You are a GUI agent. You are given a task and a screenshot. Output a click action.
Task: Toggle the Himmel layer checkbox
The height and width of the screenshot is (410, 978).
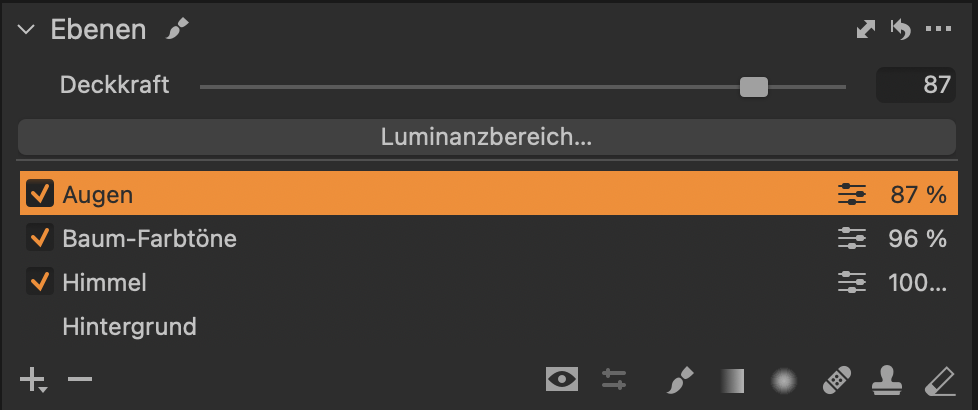pos(40,282)
